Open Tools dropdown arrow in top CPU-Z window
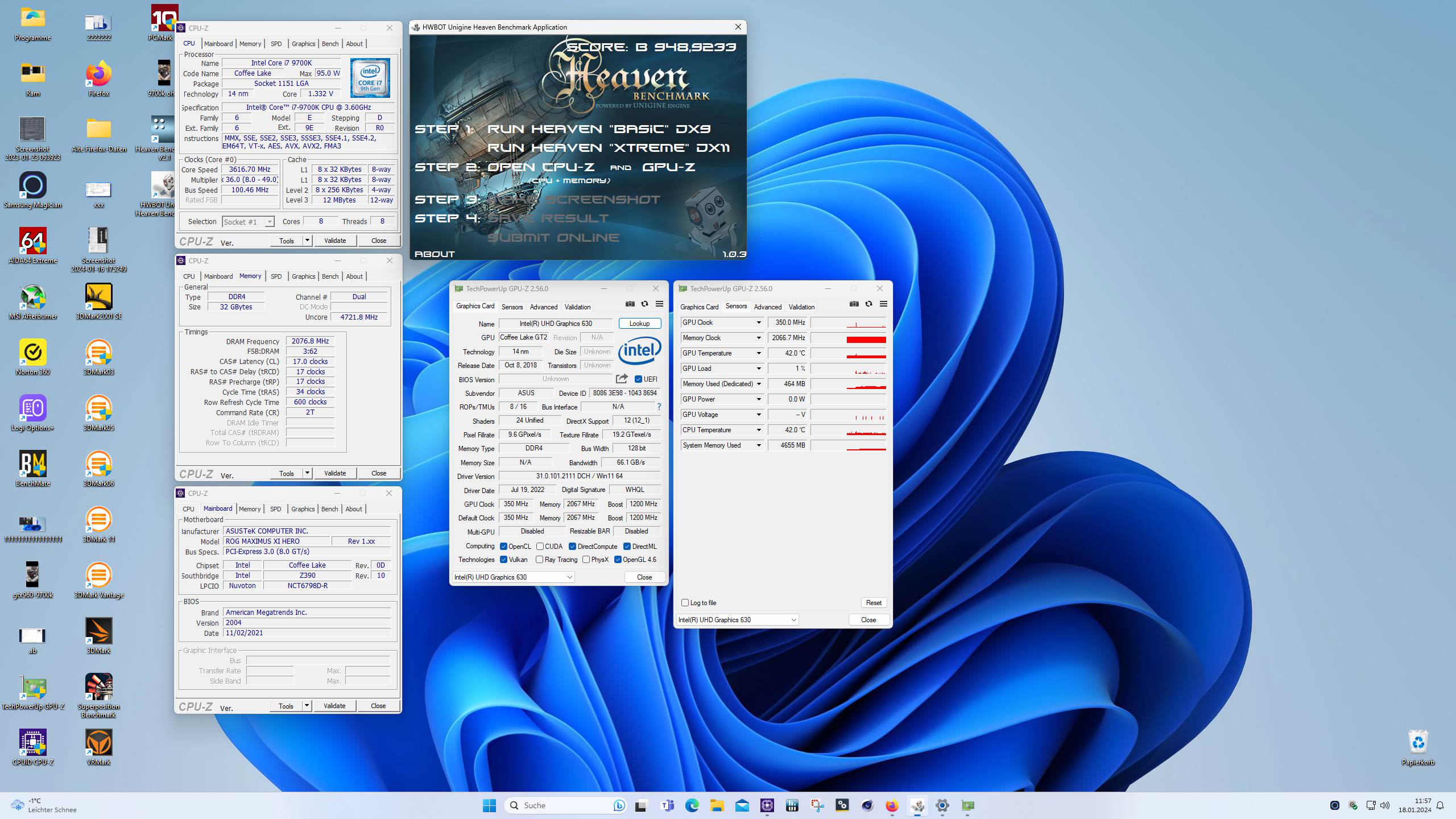The height and width of the screenshot is (819, 1456). [x=307, y=241]
